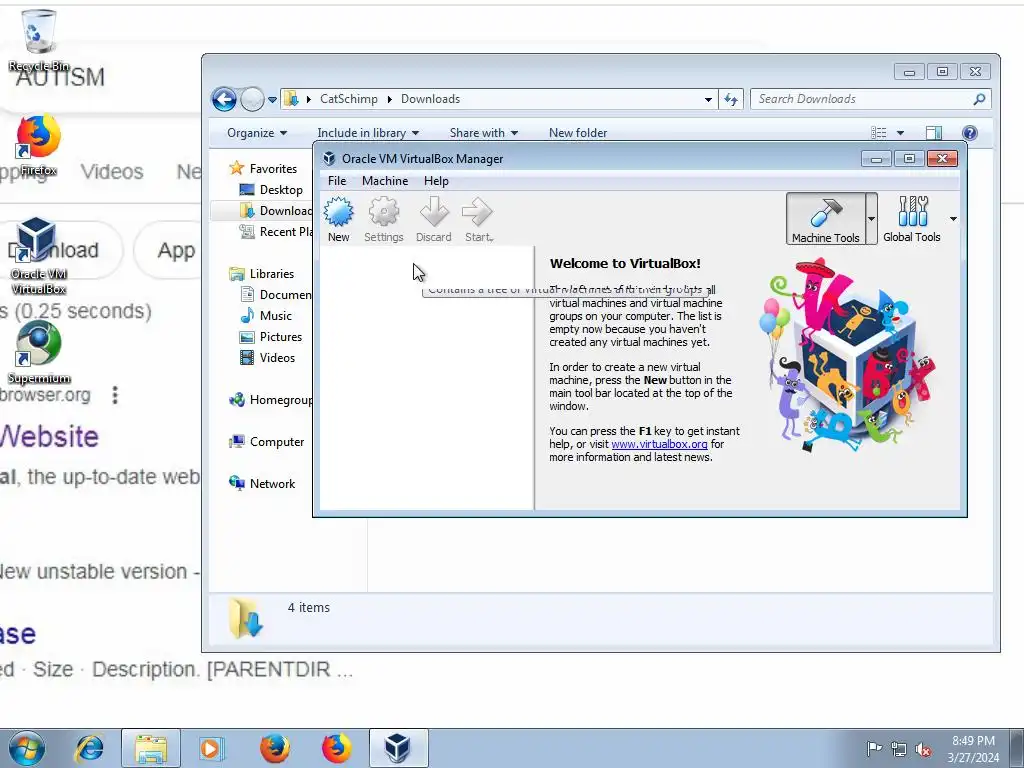Open Explorer help question mark icon

pyautogui.click(x=970, y=133)
